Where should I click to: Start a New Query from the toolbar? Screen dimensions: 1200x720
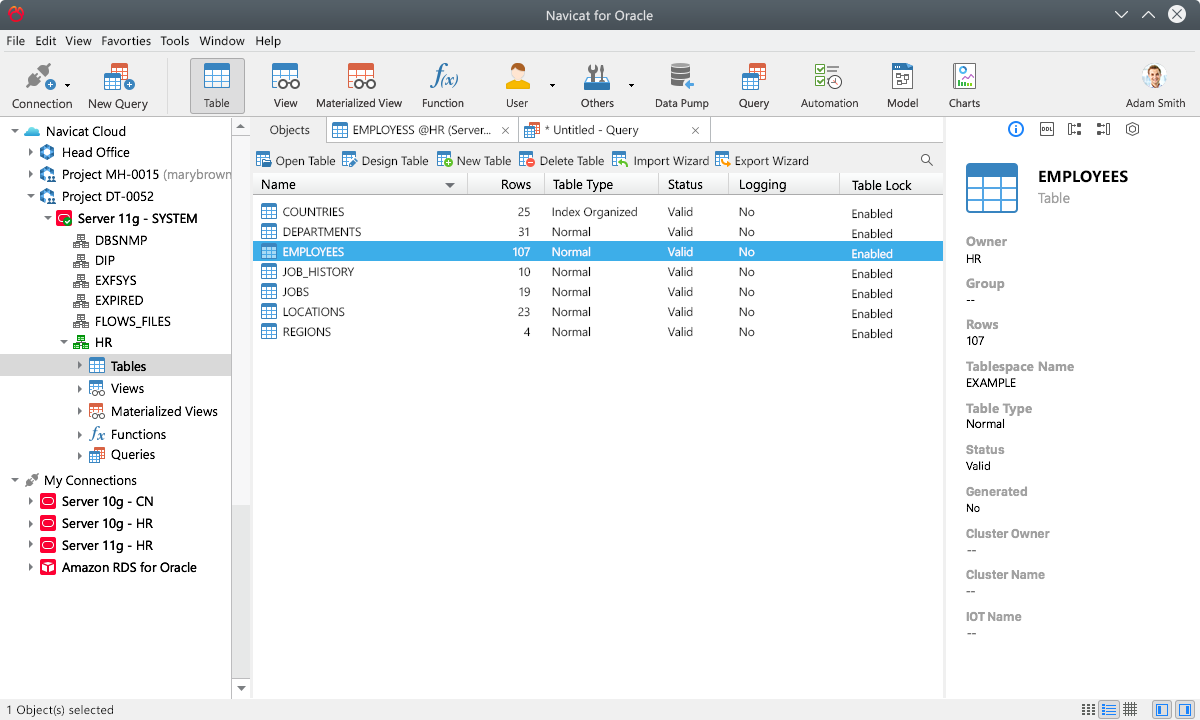118,85
